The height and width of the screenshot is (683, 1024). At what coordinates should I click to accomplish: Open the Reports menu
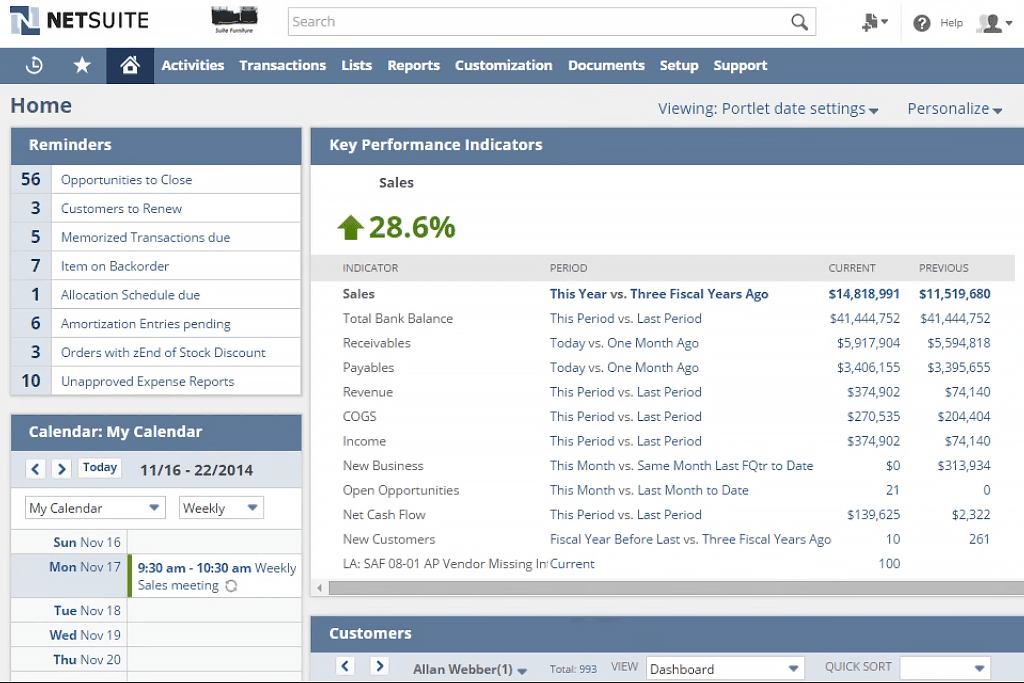(413, 65)
